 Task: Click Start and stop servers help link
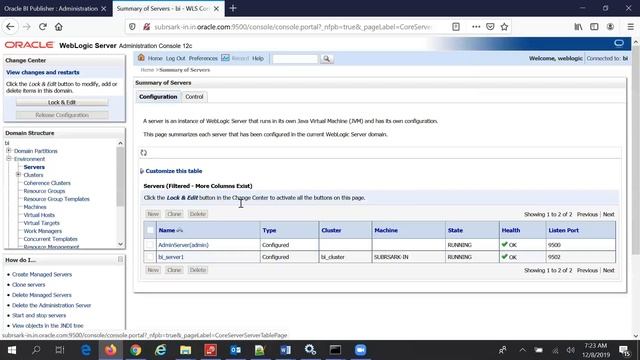(39, 315)
